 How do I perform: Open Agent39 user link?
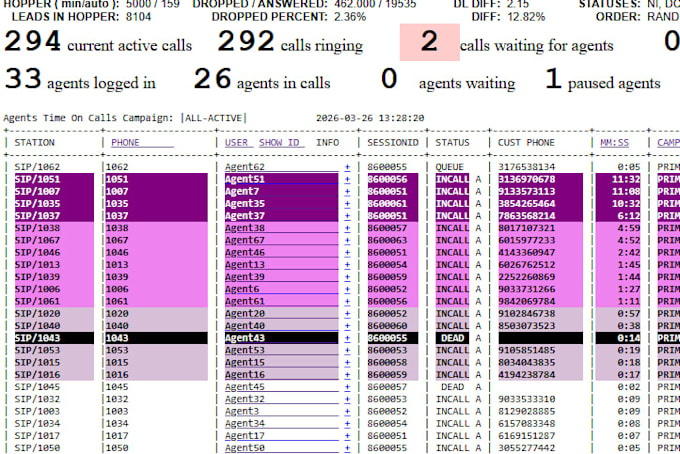coord(281,277)
